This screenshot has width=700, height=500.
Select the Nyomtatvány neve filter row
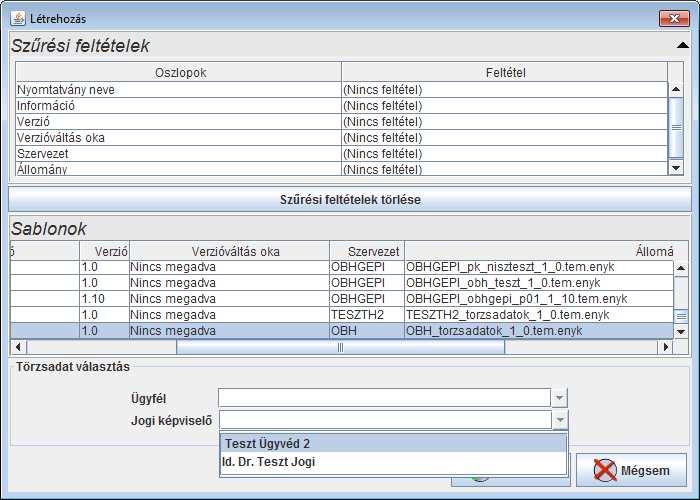point(342,90)
